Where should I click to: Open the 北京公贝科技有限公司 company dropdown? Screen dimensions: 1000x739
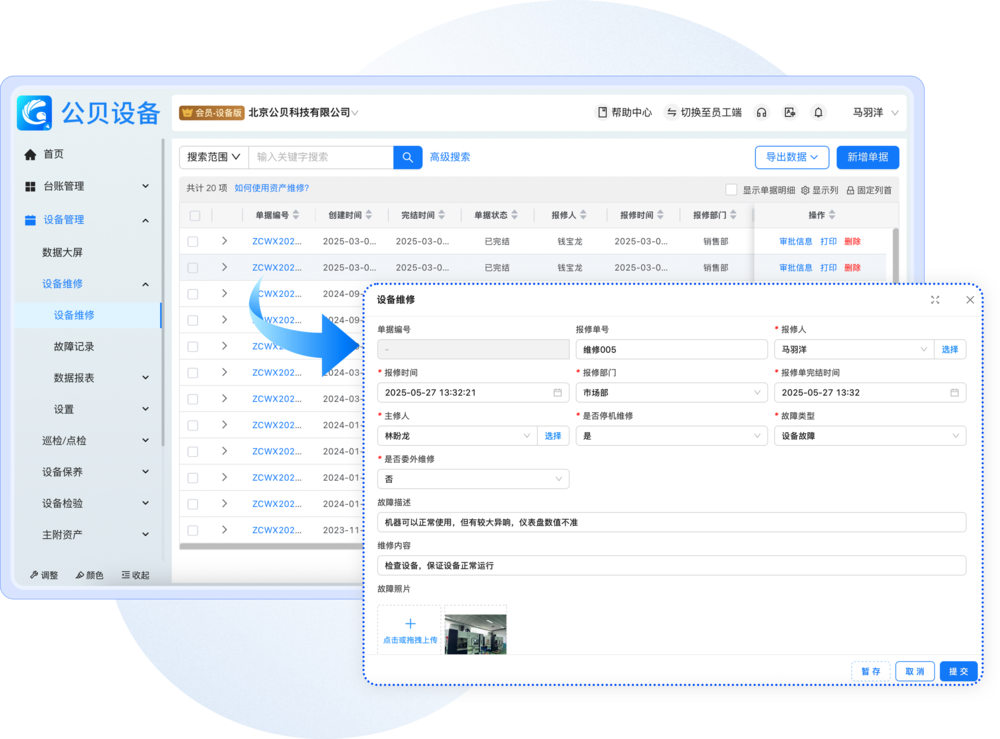pyautogui.click(x=303, y=113)
